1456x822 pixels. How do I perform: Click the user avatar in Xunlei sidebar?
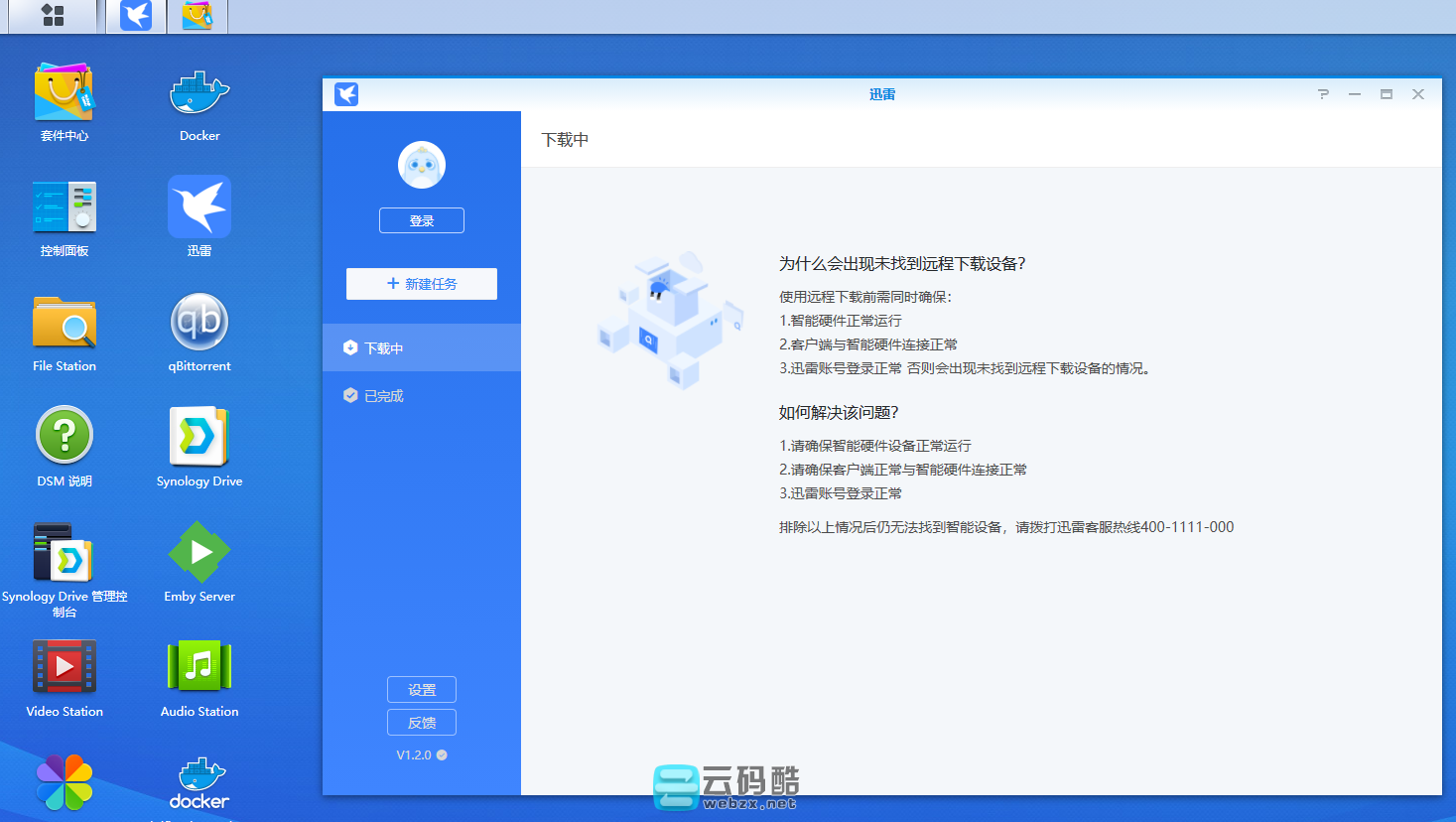[x=422, y=165]
